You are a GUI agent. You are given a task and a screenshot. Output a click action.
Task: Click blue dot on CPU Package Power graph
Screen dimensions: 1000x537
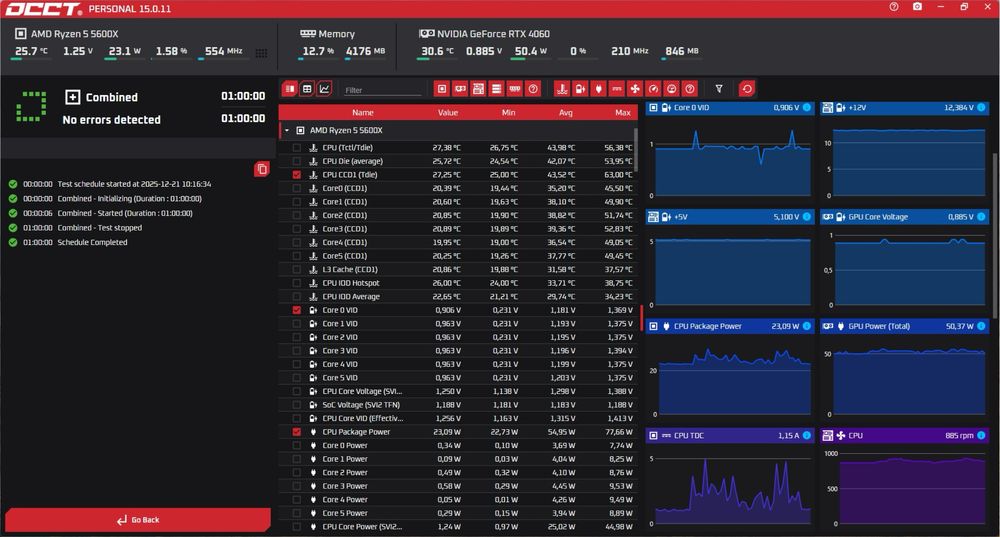[x=807, y=326]
